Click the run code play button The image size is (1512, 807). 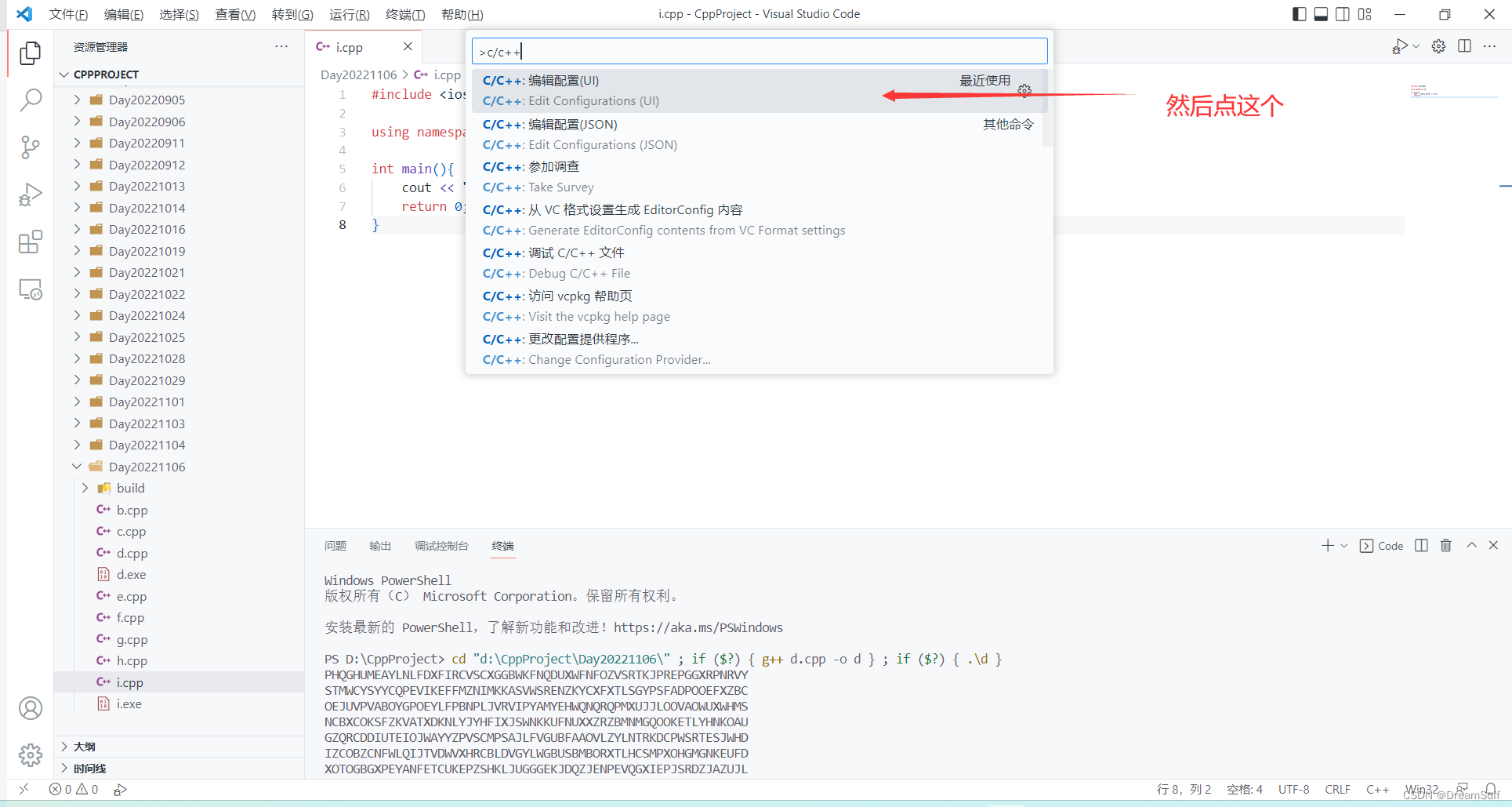point(1400,47)
